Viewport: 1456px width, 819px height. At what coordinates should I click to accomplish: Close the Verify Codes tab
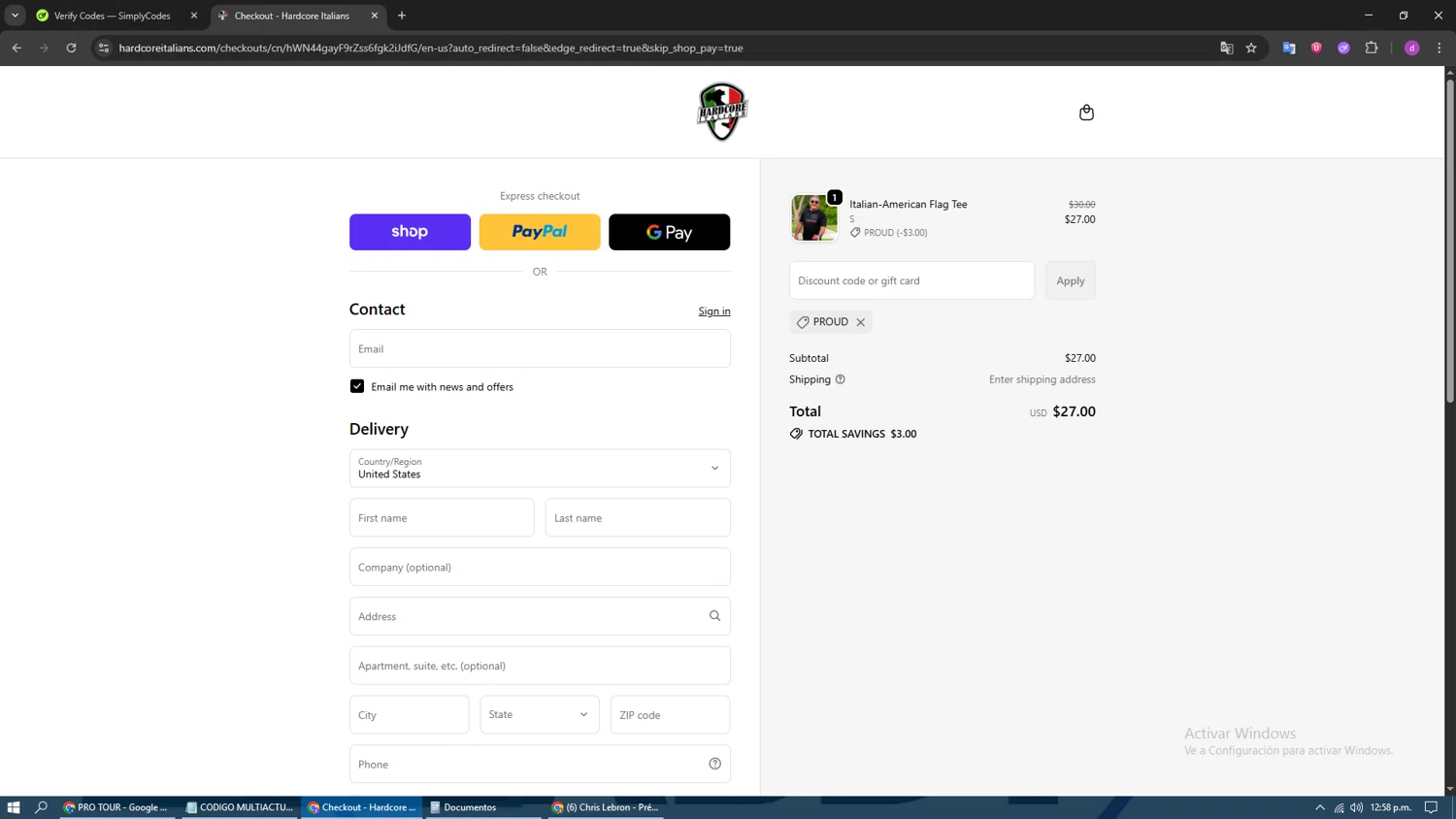[194, 16]
